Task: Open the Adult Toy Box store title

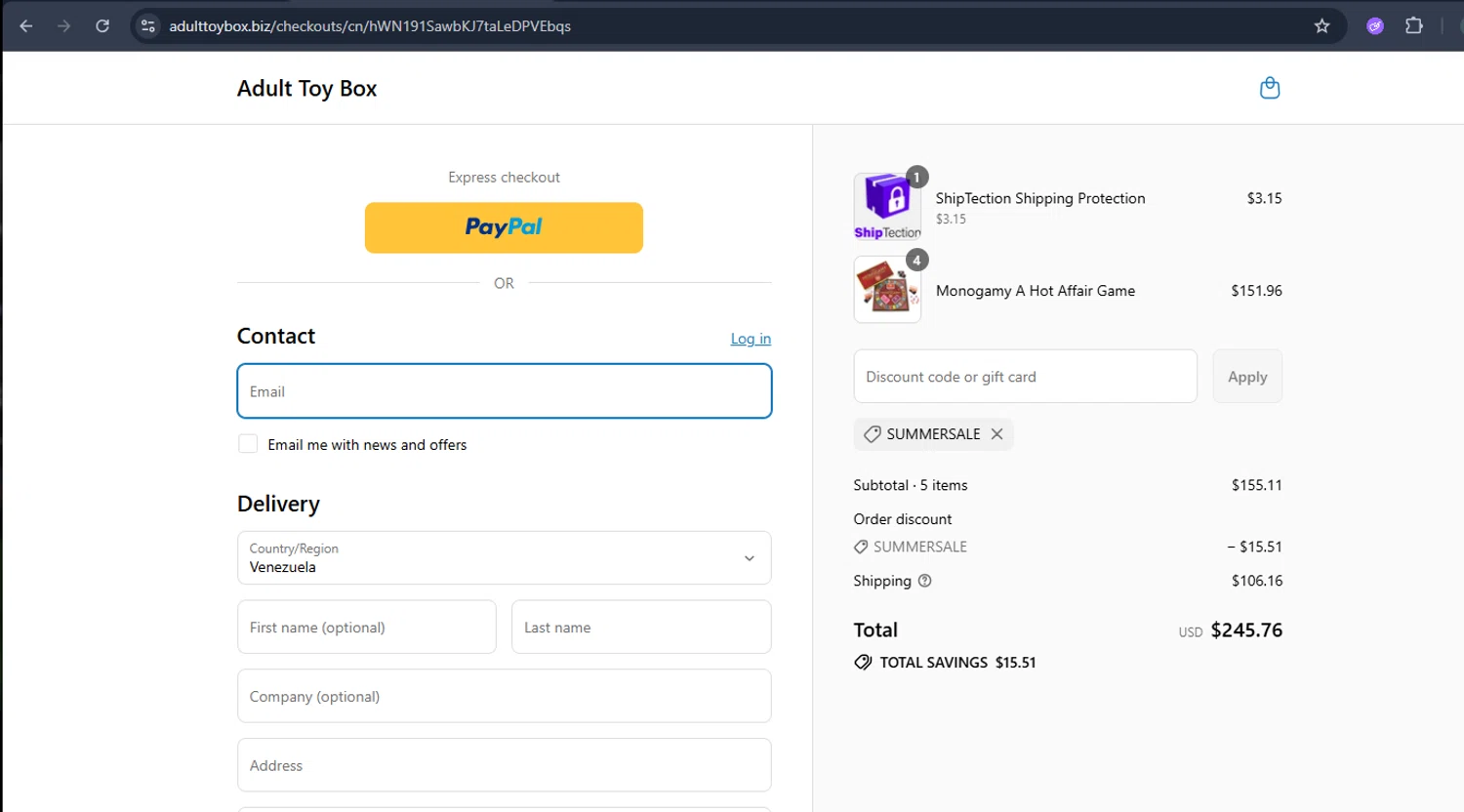Action: [x=306, y=88]
